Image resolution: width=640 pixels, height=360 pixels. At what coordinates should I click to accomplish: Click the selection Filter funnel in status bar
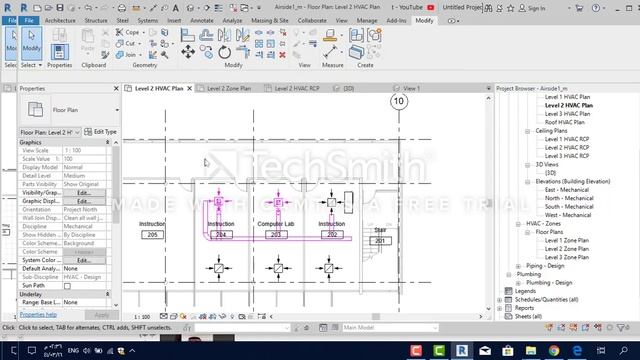tap(621, 327)
